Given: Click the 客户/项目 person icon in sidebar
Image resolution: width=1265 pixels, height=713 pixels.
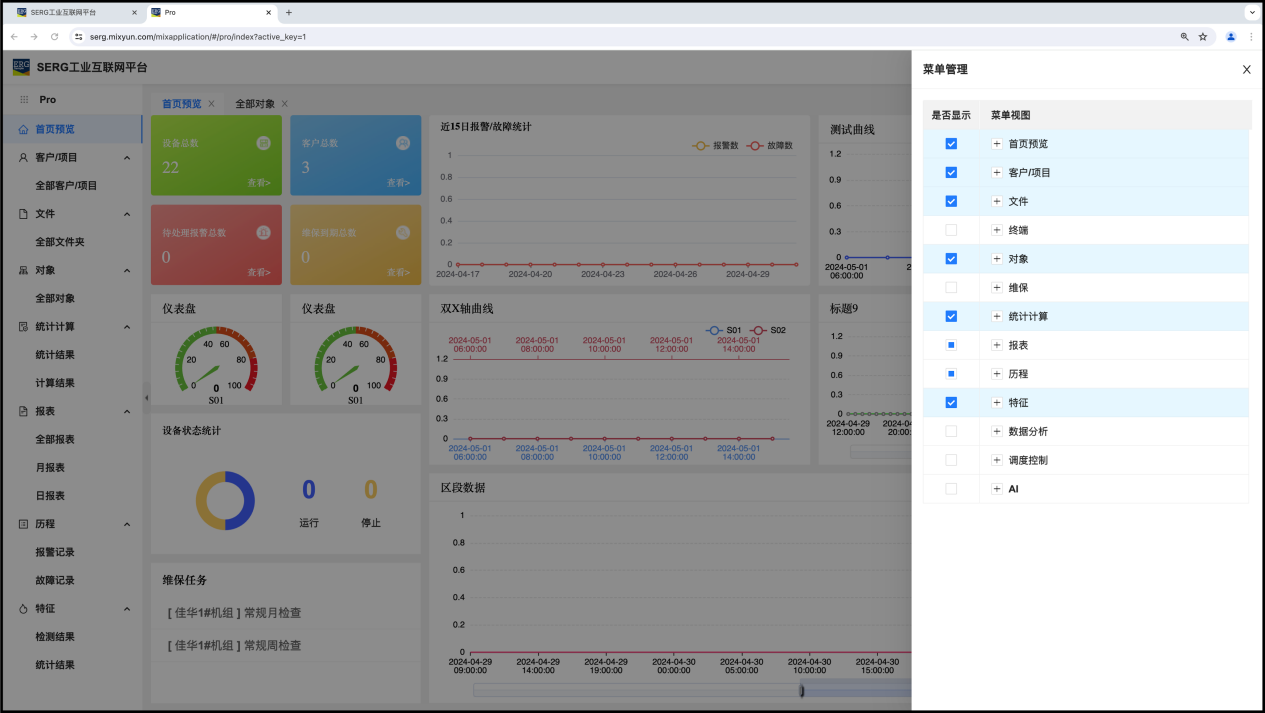Looking at the screenshot, I should (23, 157).
